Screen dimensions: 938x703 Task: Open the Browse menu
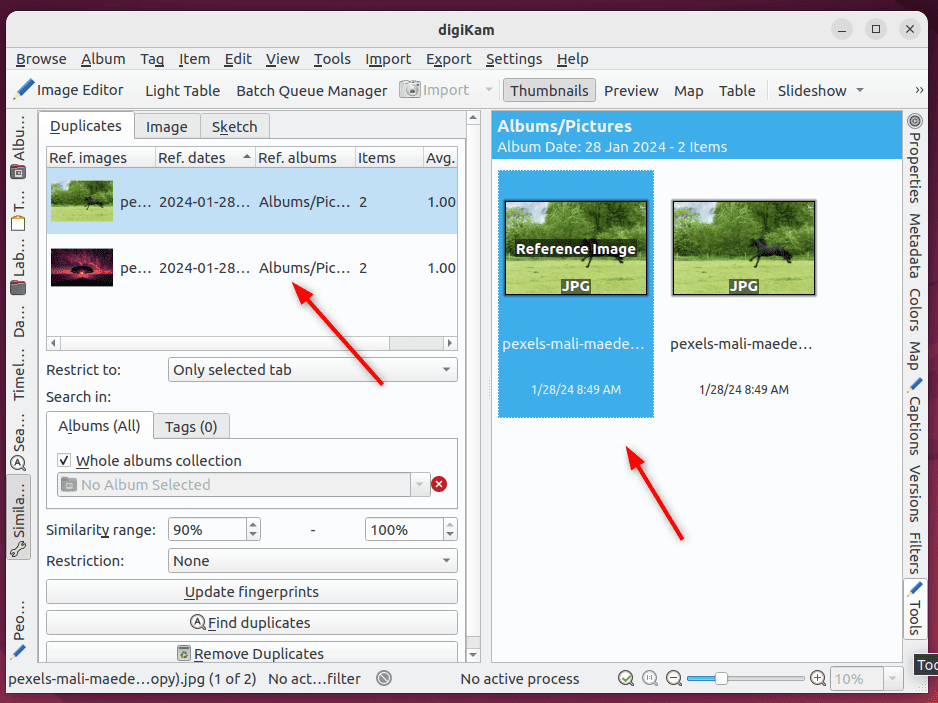pyautogui.click(x=41, y=59)
